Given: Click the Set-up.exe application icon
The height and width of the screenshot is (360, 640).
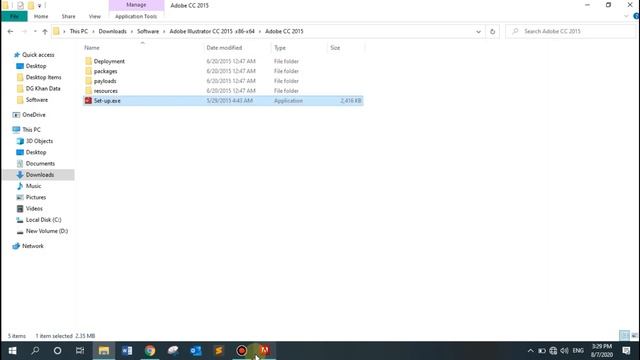Looking at the screenshot, I should click(x=88, y=100).
